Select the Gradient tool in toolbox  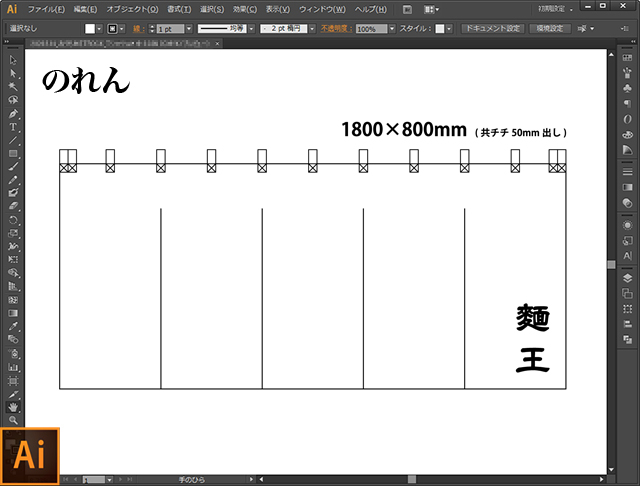(13, 313)
